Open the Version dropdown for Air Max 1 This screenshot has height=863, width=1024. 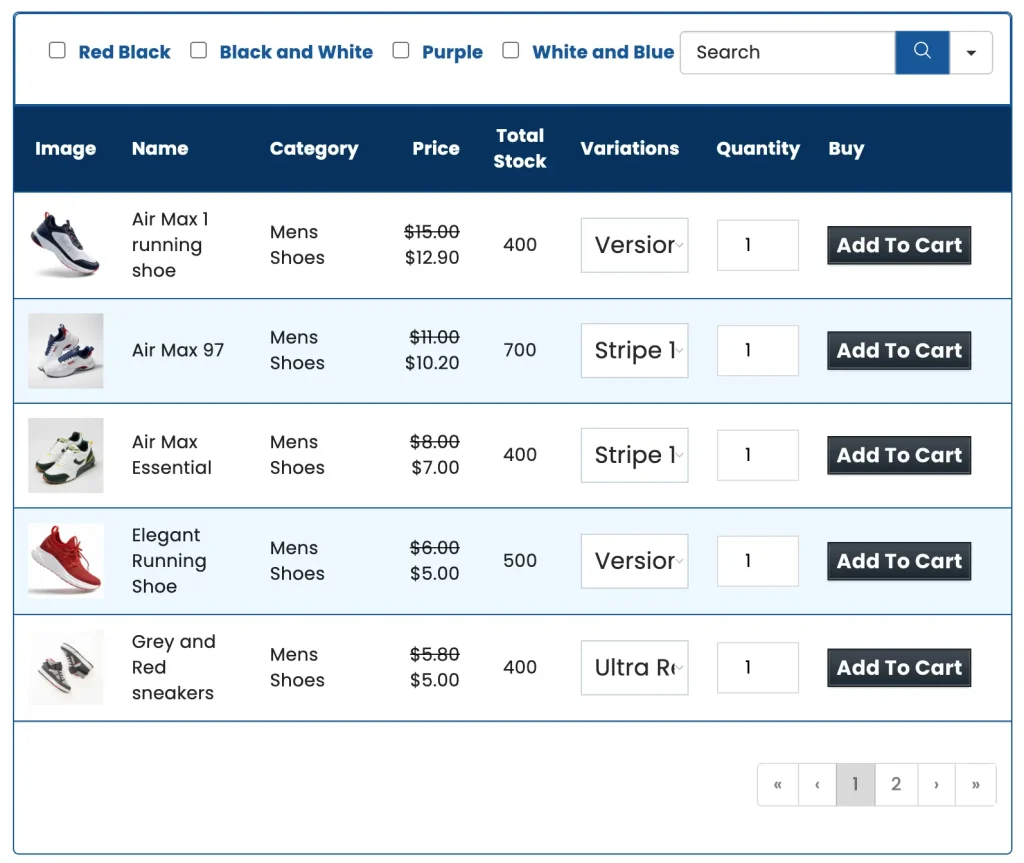tap(634, 245)
